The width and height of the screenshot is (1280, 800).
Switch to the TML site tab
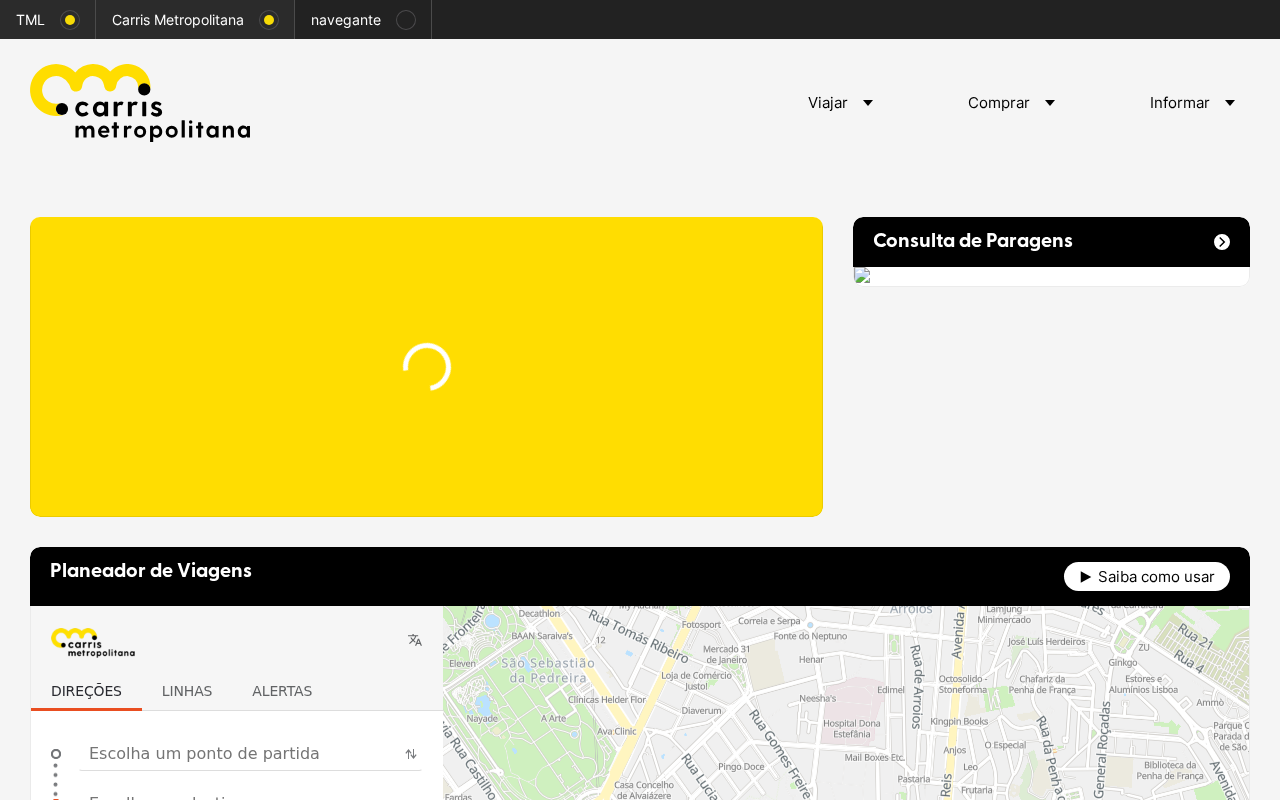(48, 20)
